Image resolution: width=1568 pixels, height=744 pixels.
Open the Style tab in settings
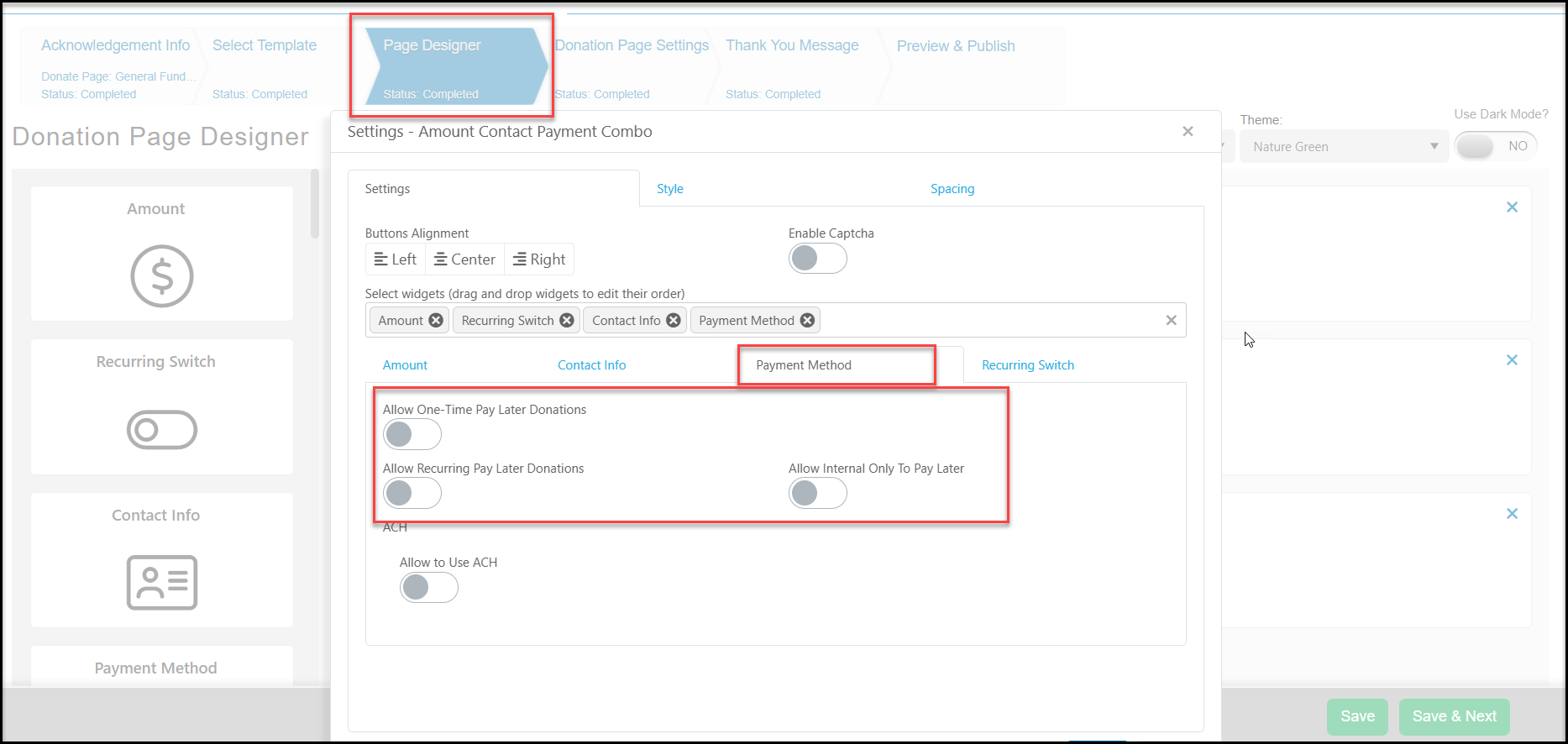(670, 189)
